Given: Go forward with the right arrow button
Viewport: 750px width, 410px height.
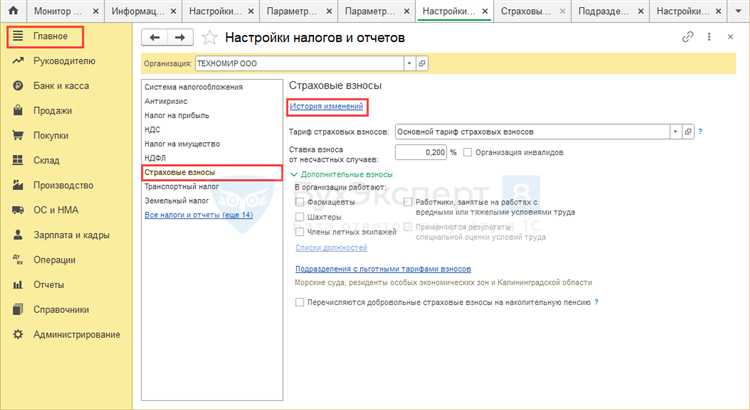Looking at the screenshot, I should pos(180,37).
